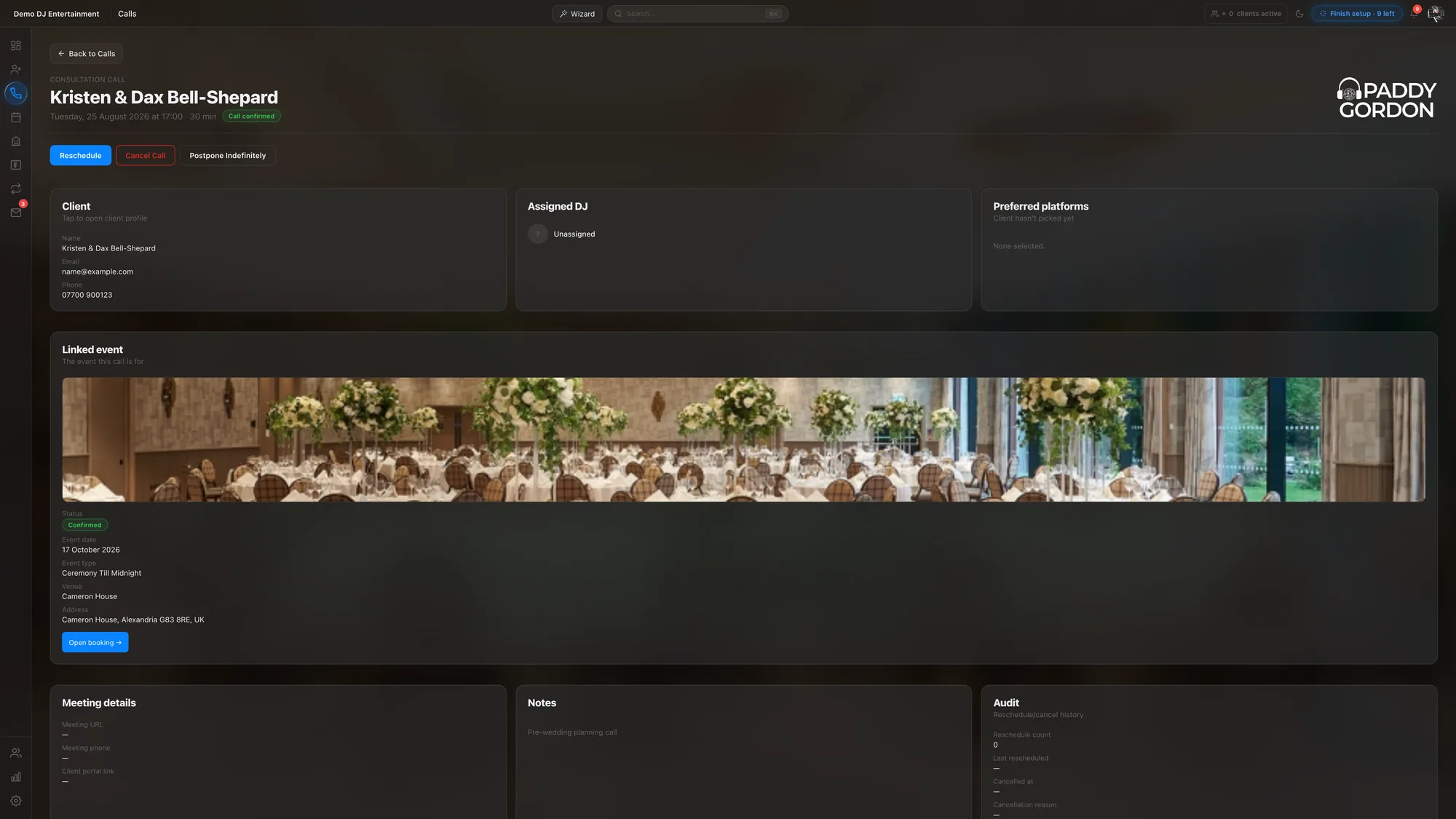The width and height of the screenshot is (1456, 819).
Task: Focus the top Search field
Action: tap(697, 14)
